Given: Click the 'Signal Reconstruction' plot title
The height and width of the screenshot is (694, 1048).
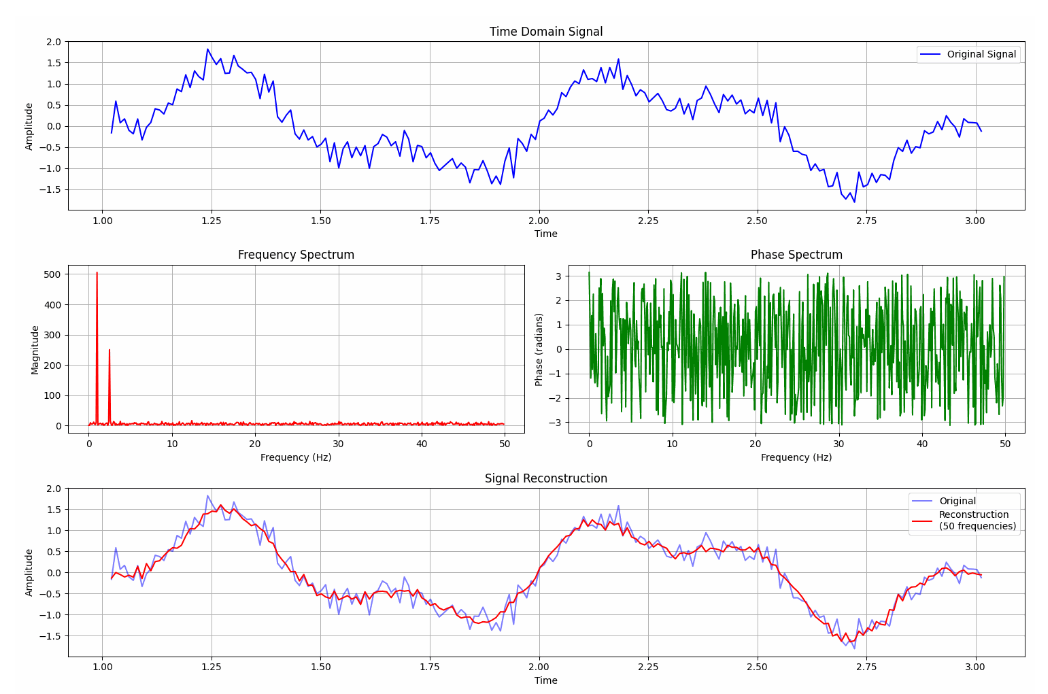Looking at the screenshot, I should 545,478.
